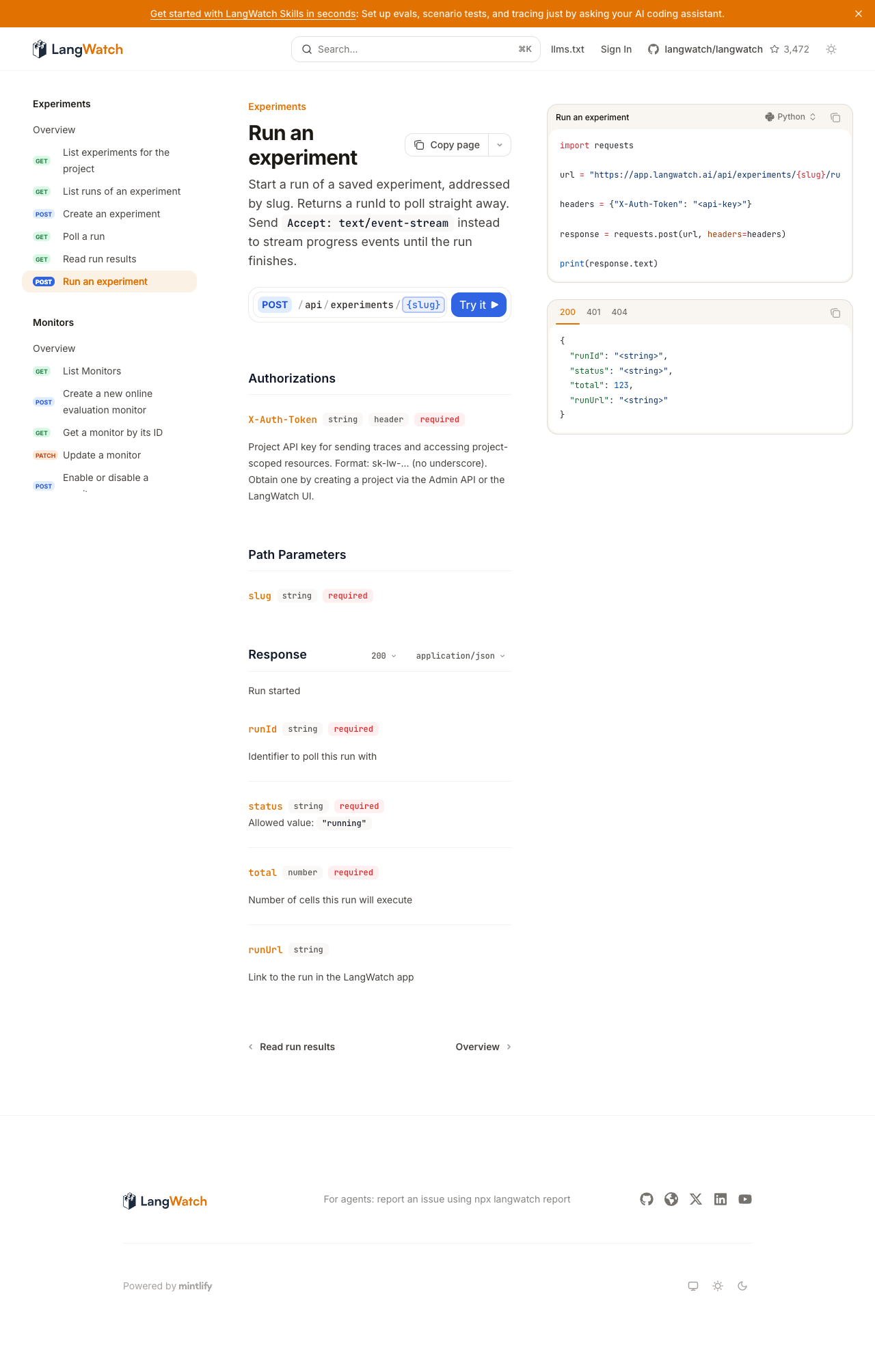The height and width of the screenshot is (1372, 875).
Task: Click the play arrow in Try it
Action: point(495,305)
